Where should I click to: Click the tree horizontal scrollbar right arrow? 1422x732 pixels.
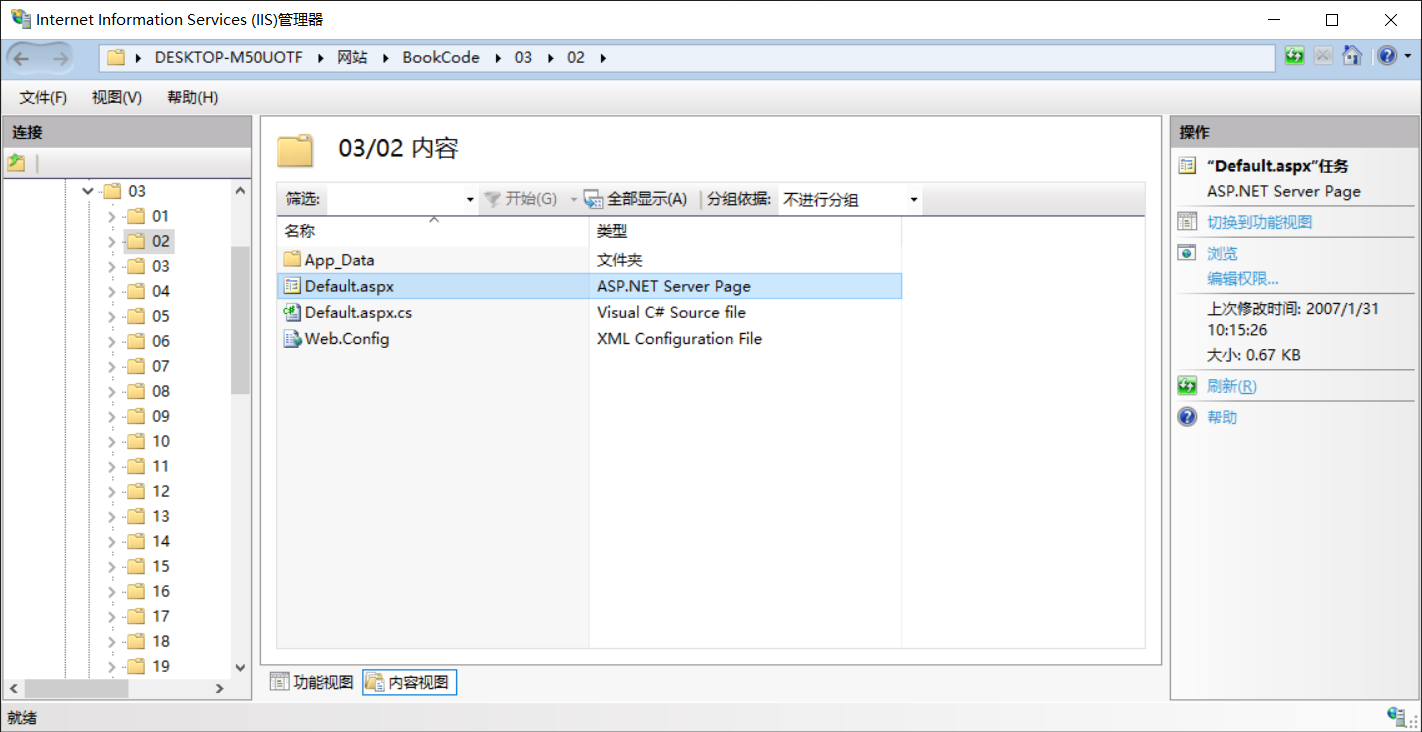coord(220,689)
